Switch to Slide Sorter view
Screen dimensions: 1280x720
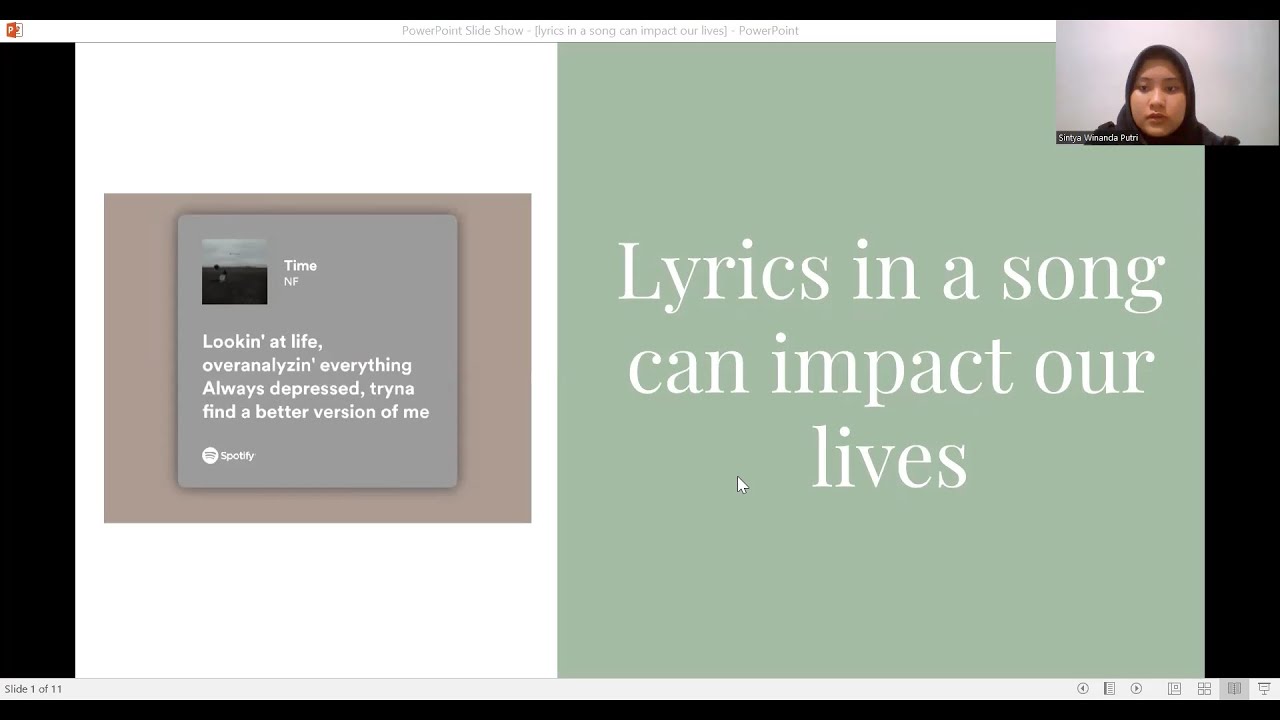(1204, 689)
